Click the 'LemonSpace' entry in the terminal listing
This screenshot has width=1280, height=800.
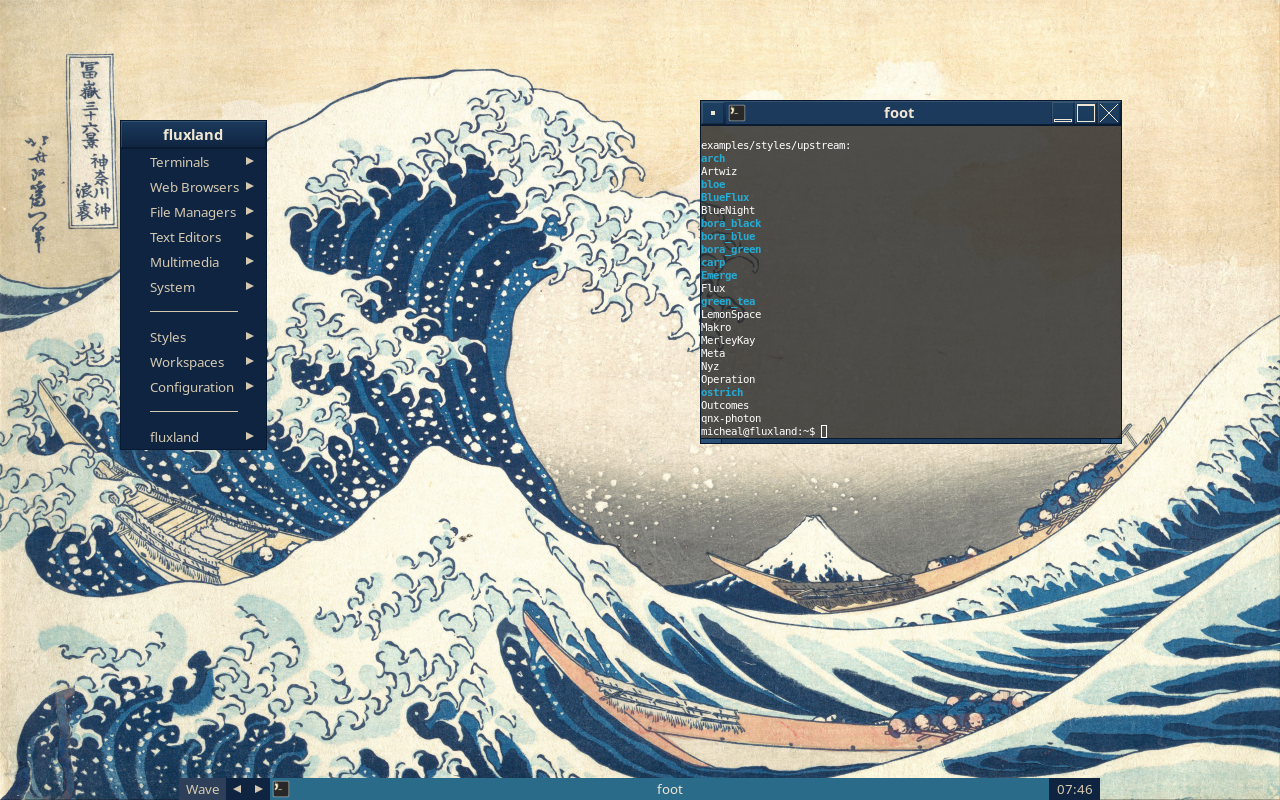[x=731, y=315]
